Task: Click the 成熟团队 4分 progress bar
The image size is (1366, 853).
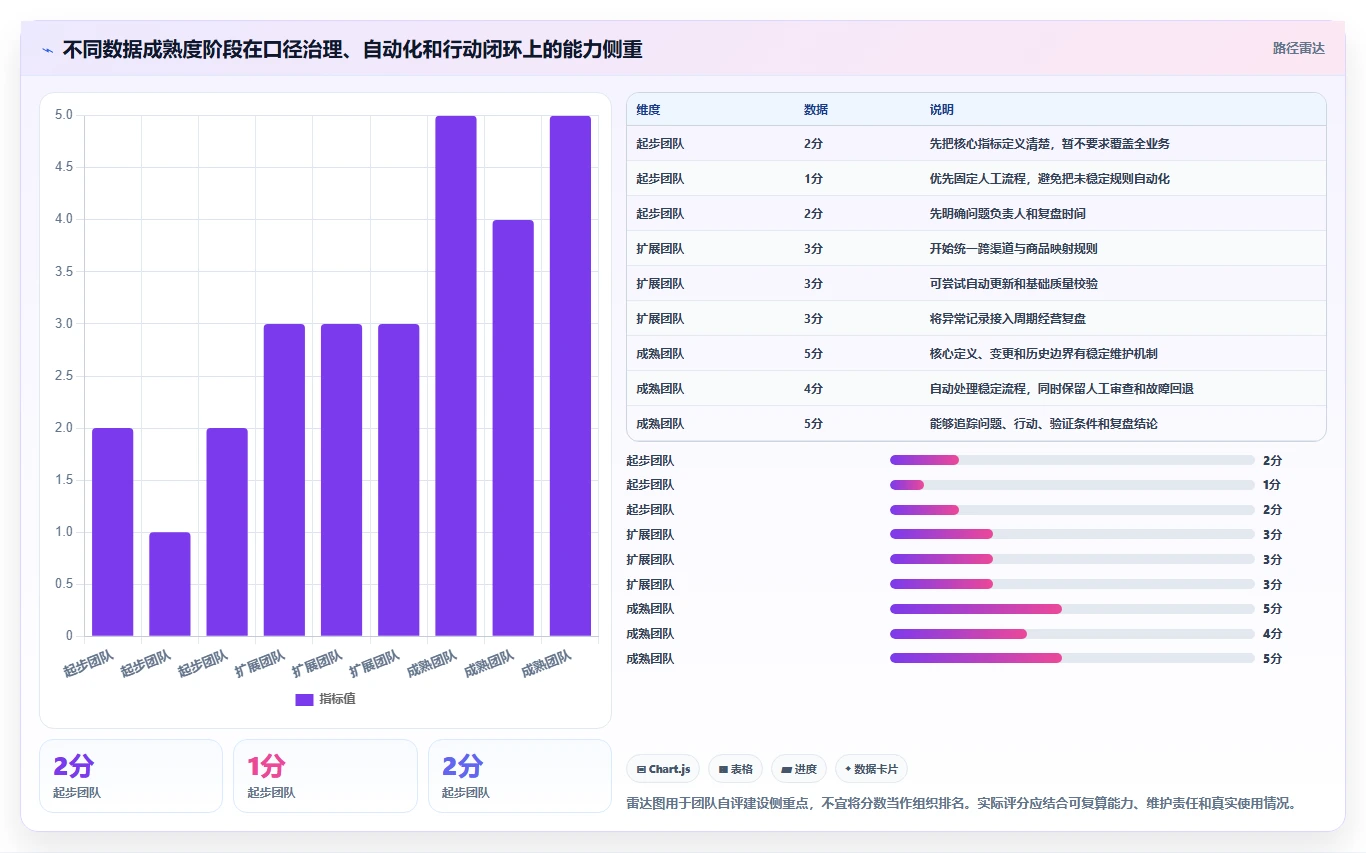Action: click(1072, 634)
